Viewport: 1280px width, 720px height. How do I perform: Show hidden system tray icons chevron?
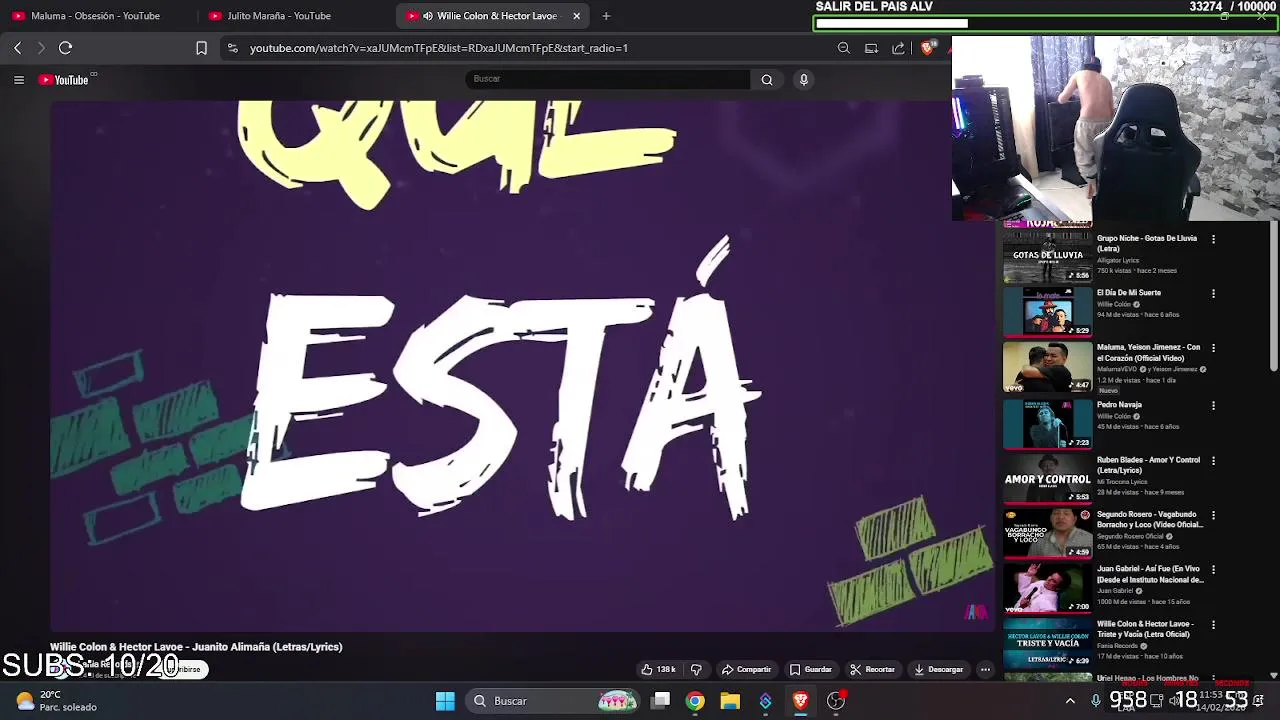tap(1070, 701)
